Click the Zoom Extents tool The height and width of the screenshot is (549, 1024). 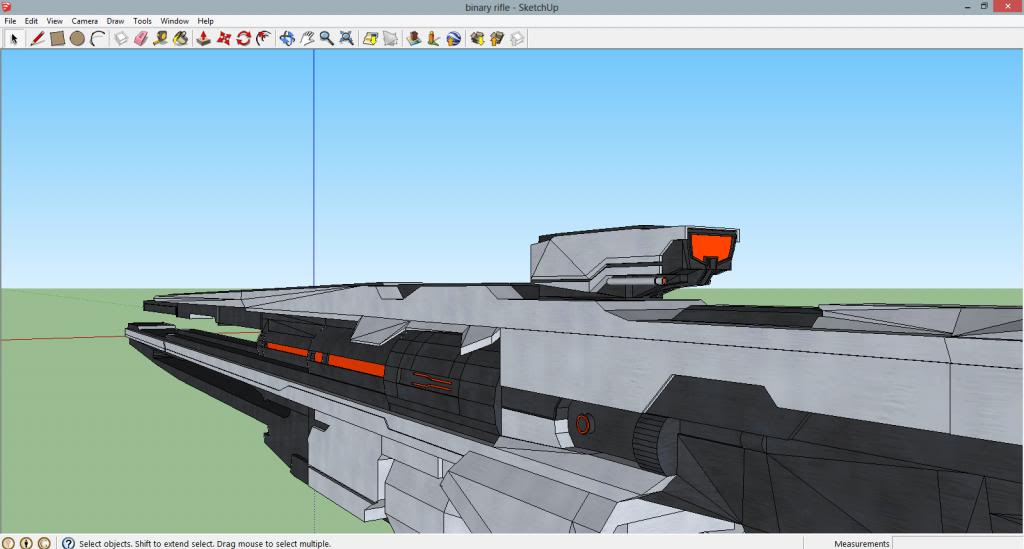coord(346,39)
